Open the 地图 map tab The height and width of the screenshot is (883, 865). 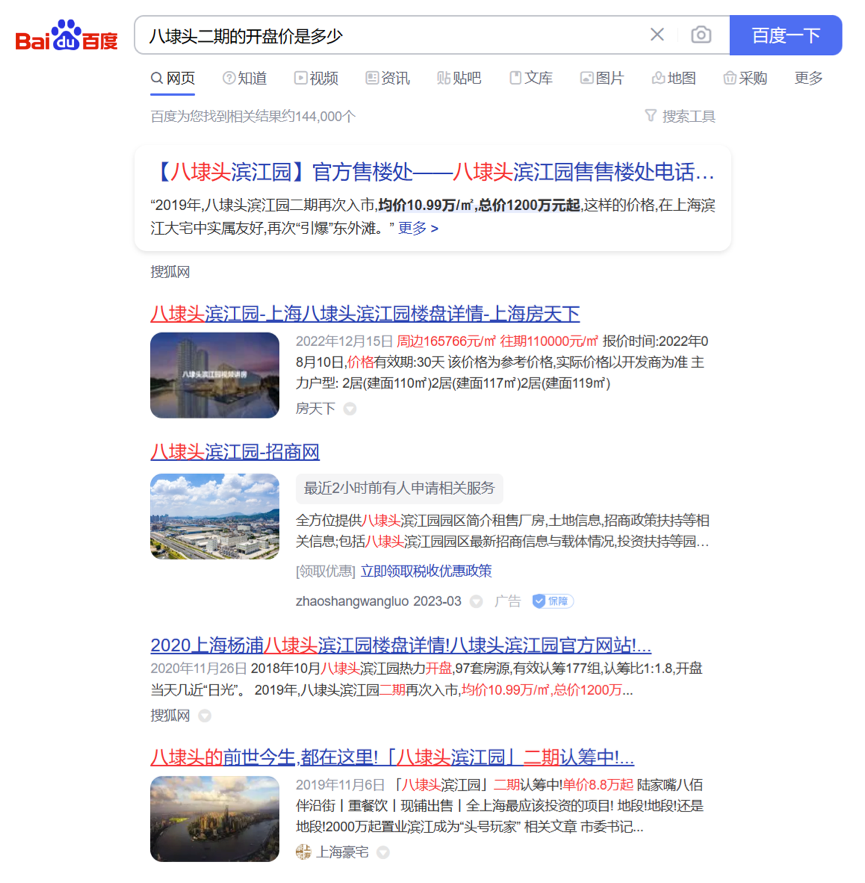click(673, 78)
